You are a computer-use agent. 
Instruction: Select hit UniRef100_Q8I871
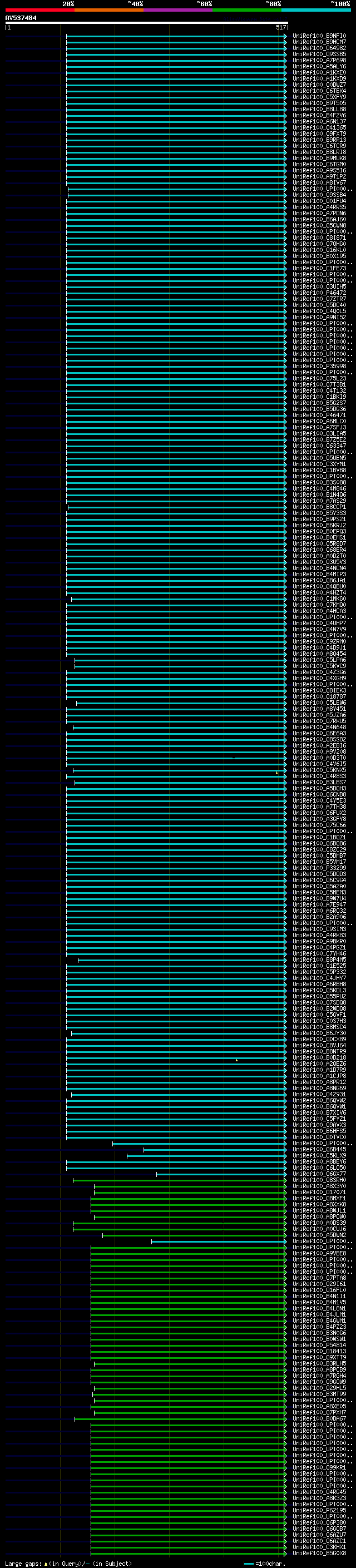click(x=319, y=238)
